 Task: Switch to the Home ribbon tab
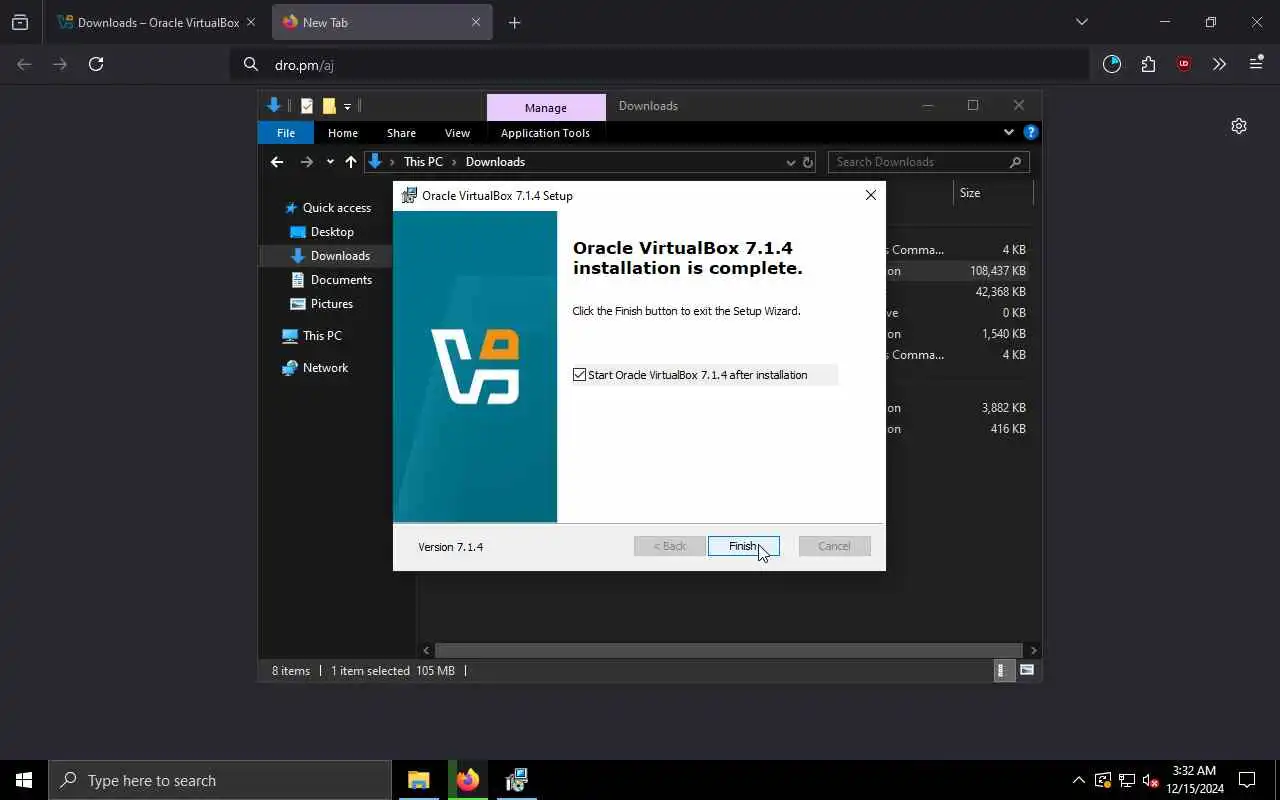point(343,133)
